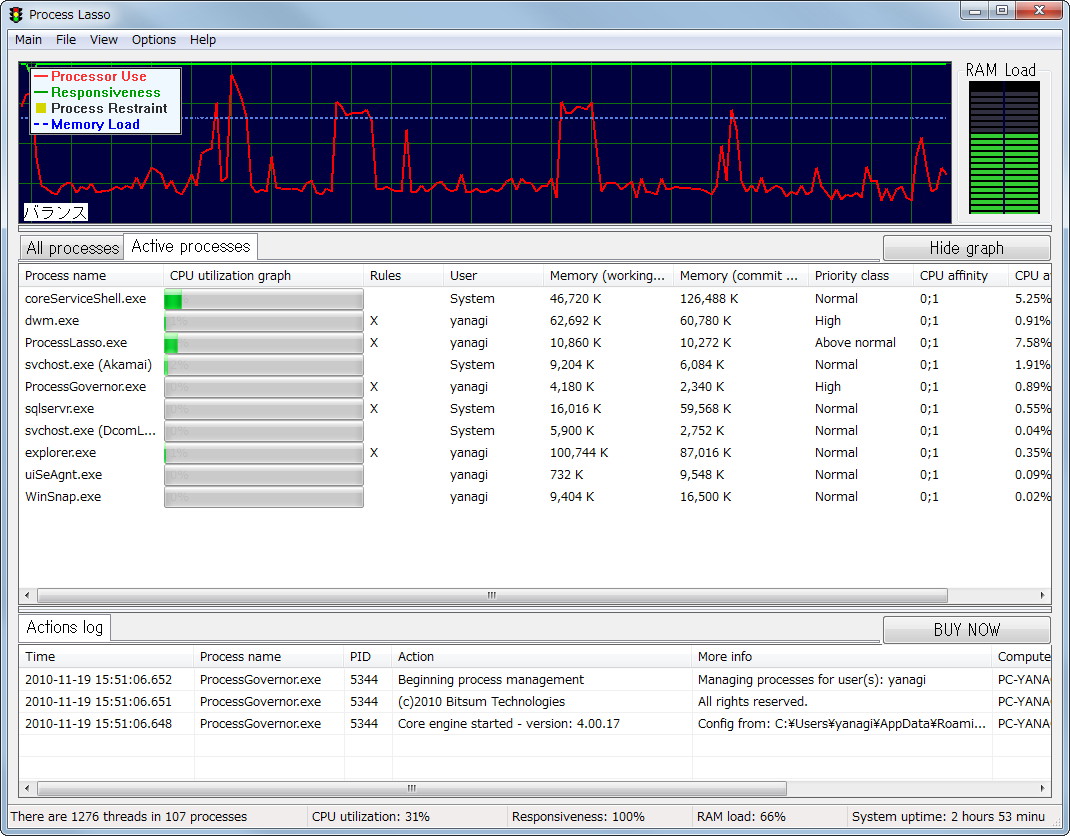1070x836 pixels.
Task: Select the WinSnap.exe process
Action: 535,497
